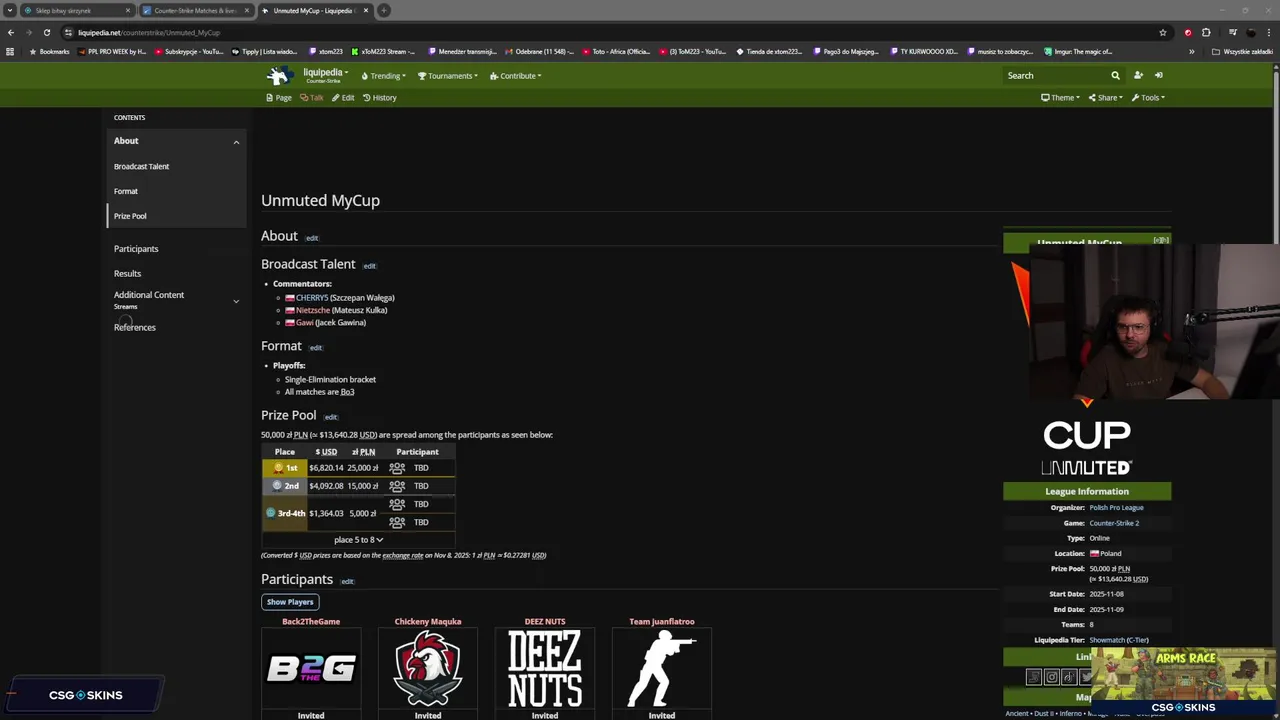Open the Bookmarks star folder
Viewport: 1280px width, 720px height.
coord(49,51)
